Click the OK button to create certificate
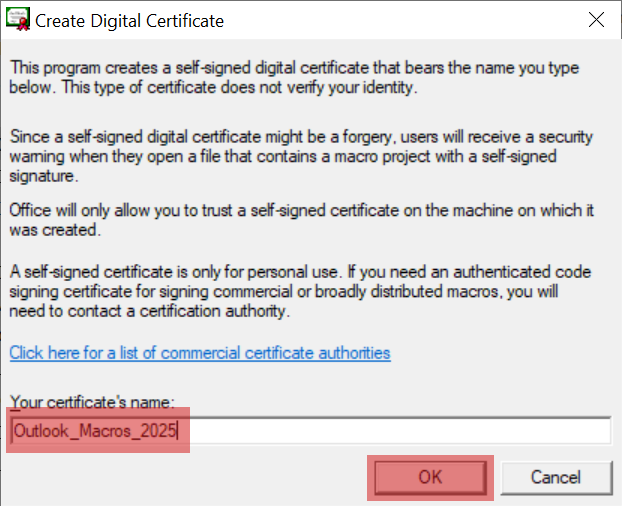This screenshot has width=622, height=506. point(430,477)
